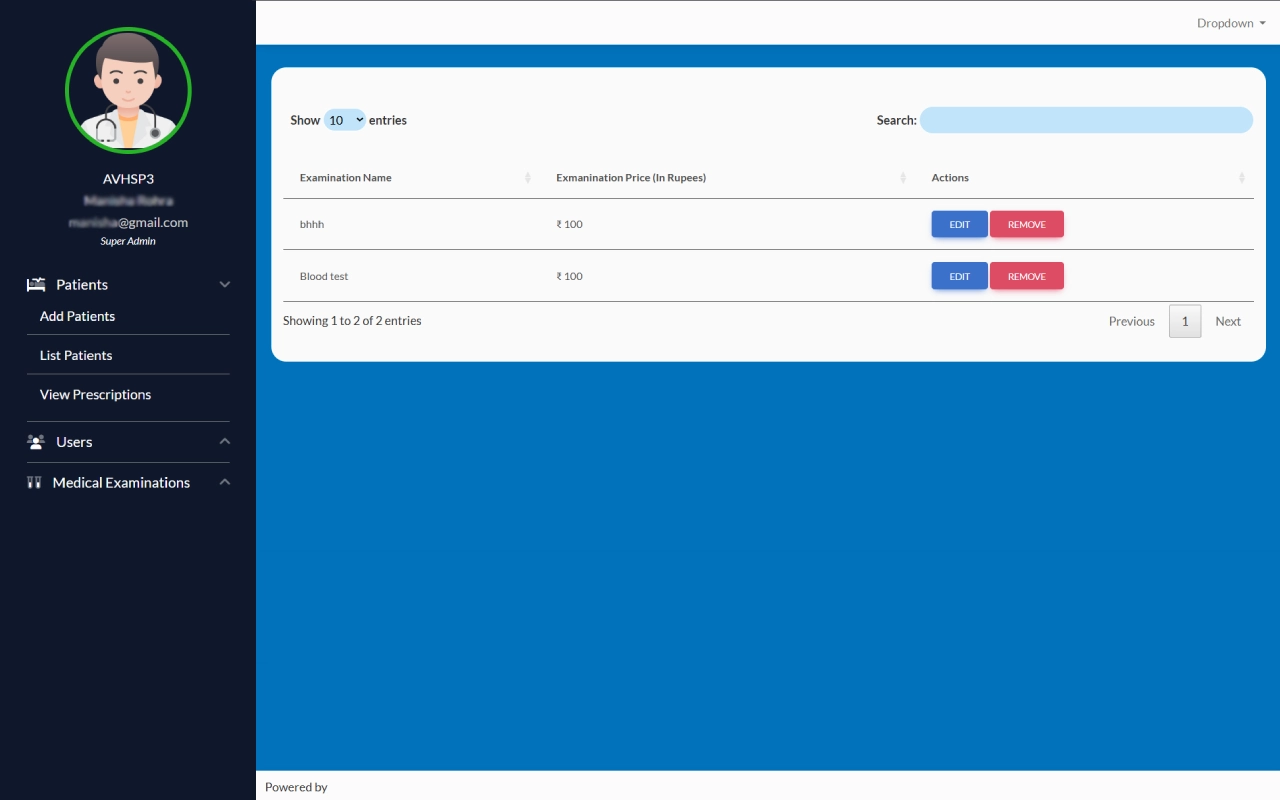Go to List Patients page

[x=76, y=356]
